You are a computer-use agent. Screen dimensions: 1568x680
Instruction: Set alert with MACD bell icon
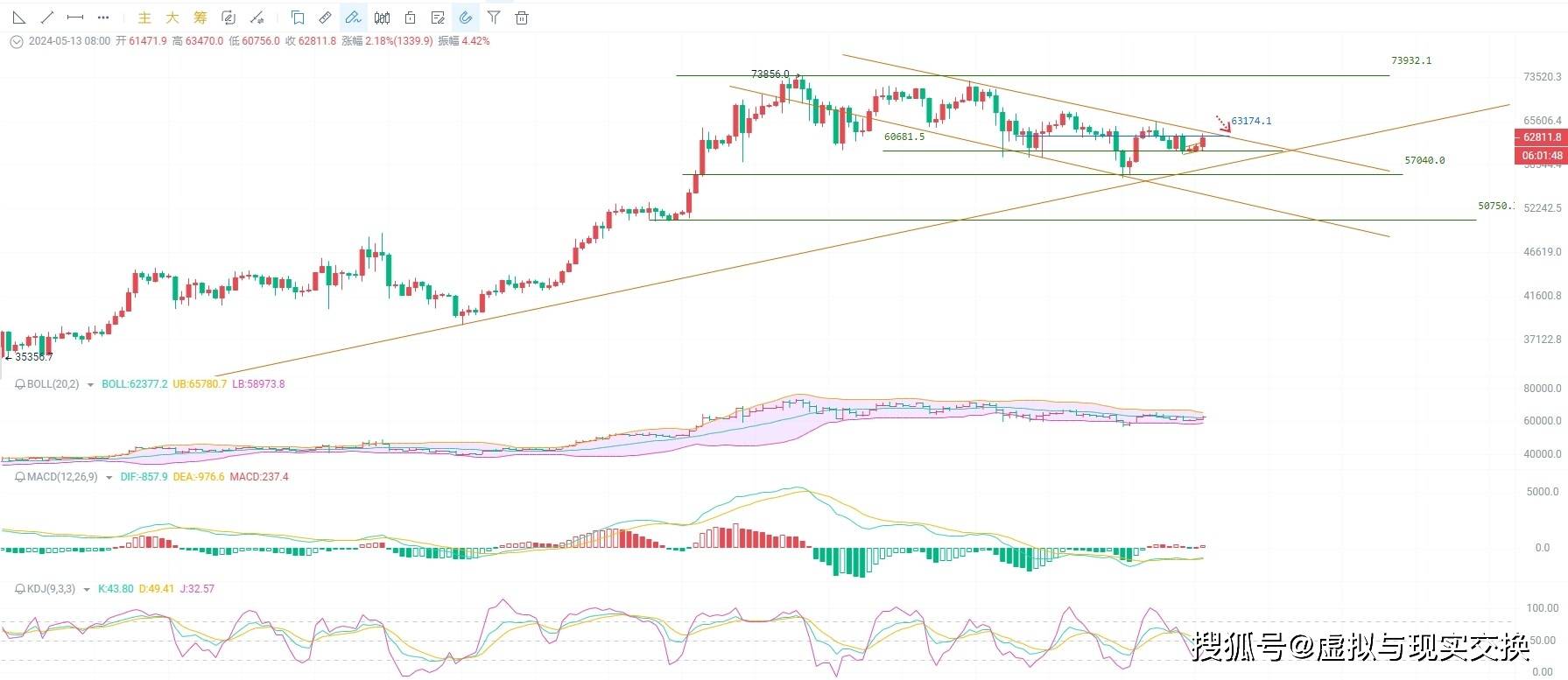click(x=20, y=477)
